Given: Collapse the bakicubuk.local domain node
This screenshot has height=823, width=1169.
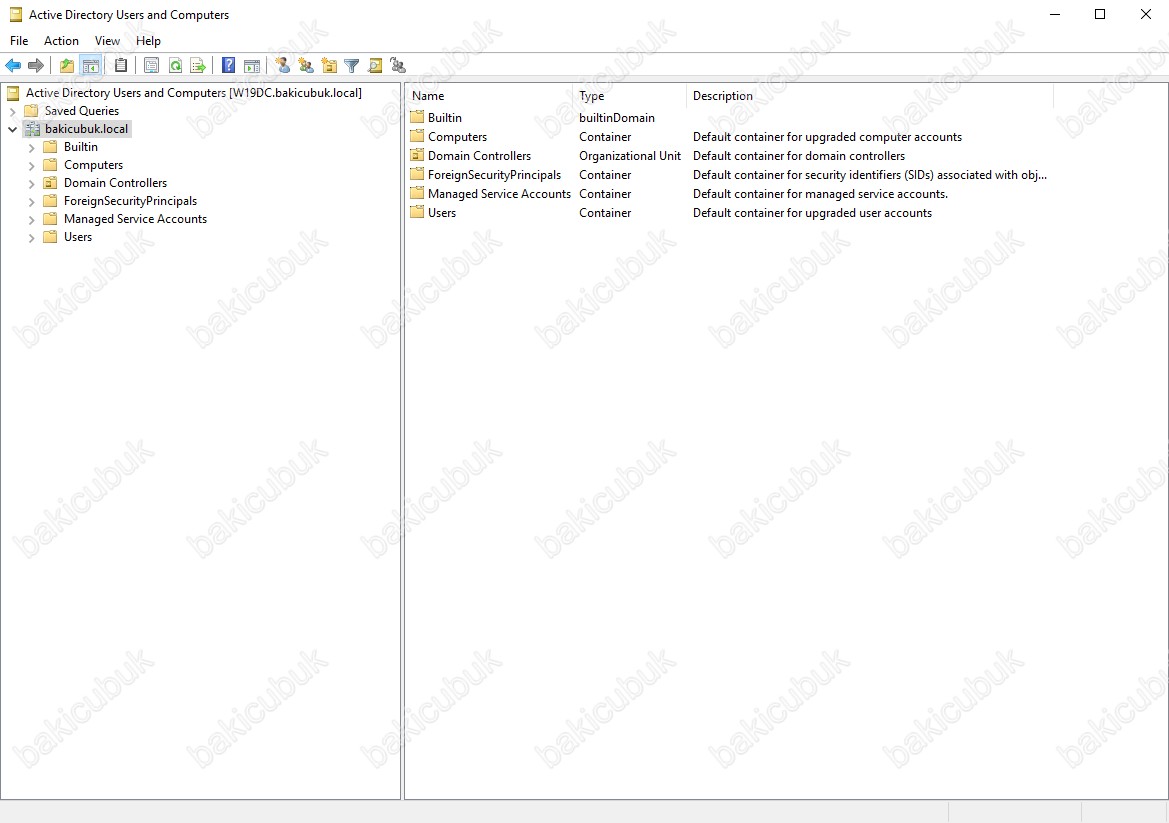Looking at the screenshot, I should point(13,129).
